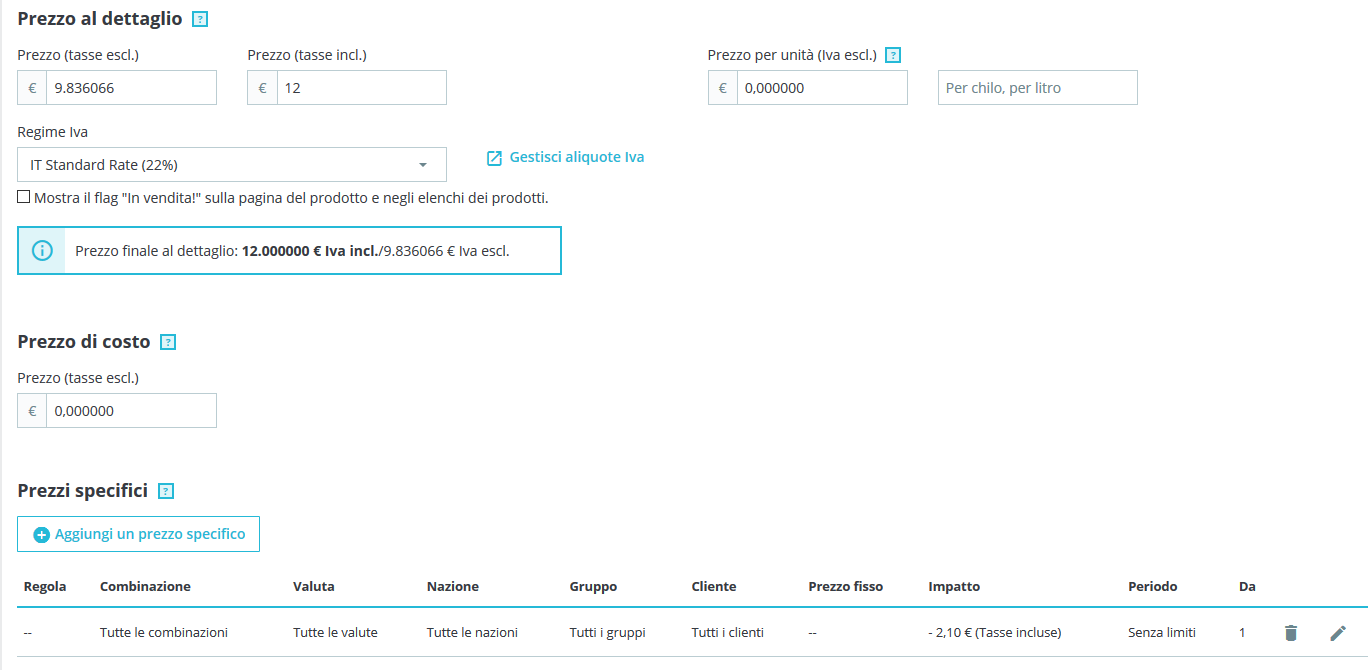Click Gestisci aliquote Iva link
Image resolution: width=1372 pixels, height=670 pixels.
point(577,157)
